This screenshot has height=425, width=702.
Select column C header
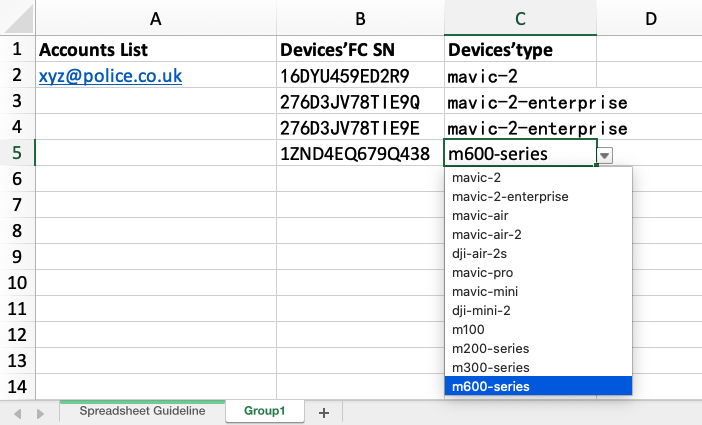[520, 18]
